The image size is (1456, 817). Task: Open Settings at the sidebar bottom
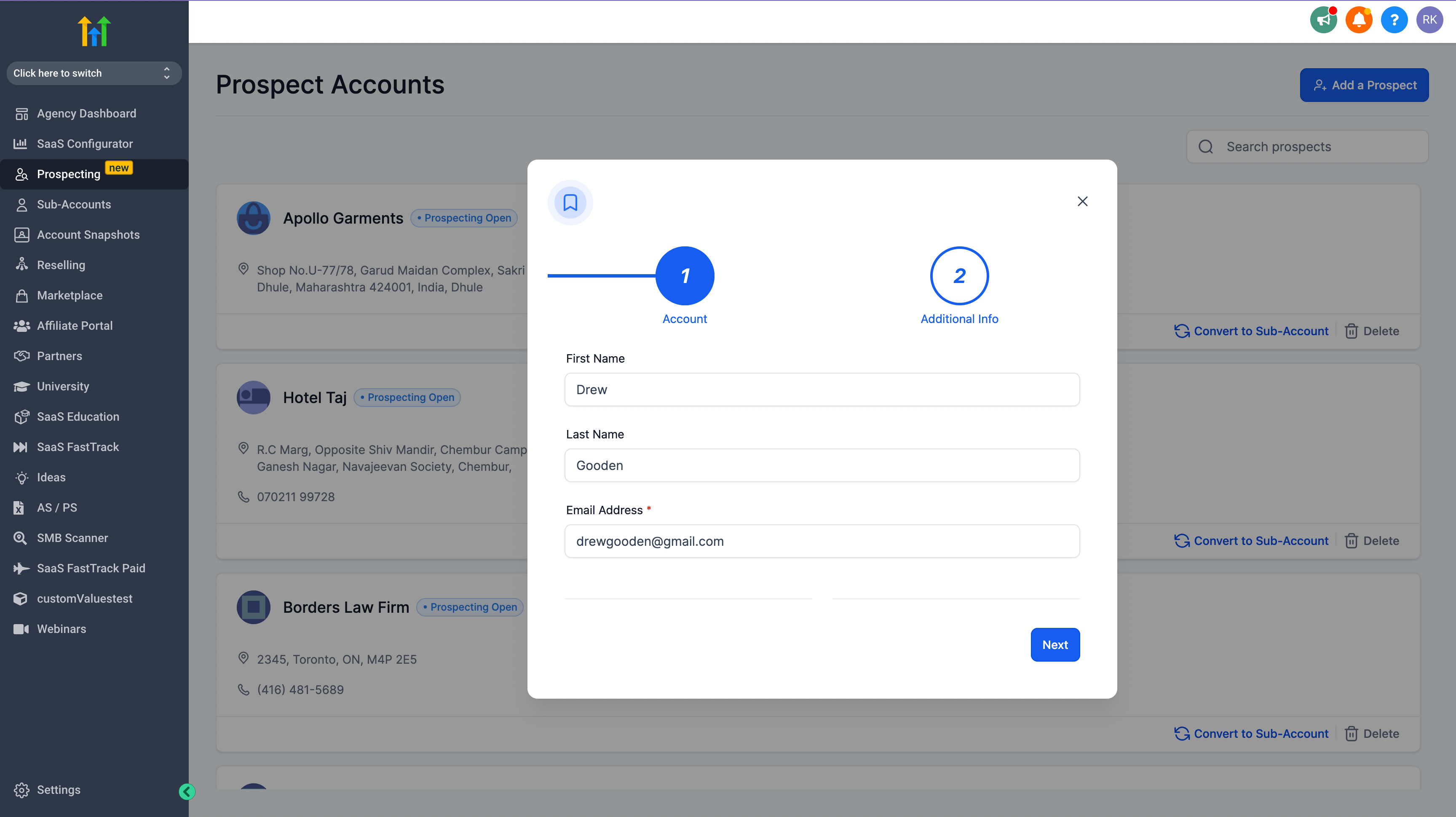click(x=58, y=790)
